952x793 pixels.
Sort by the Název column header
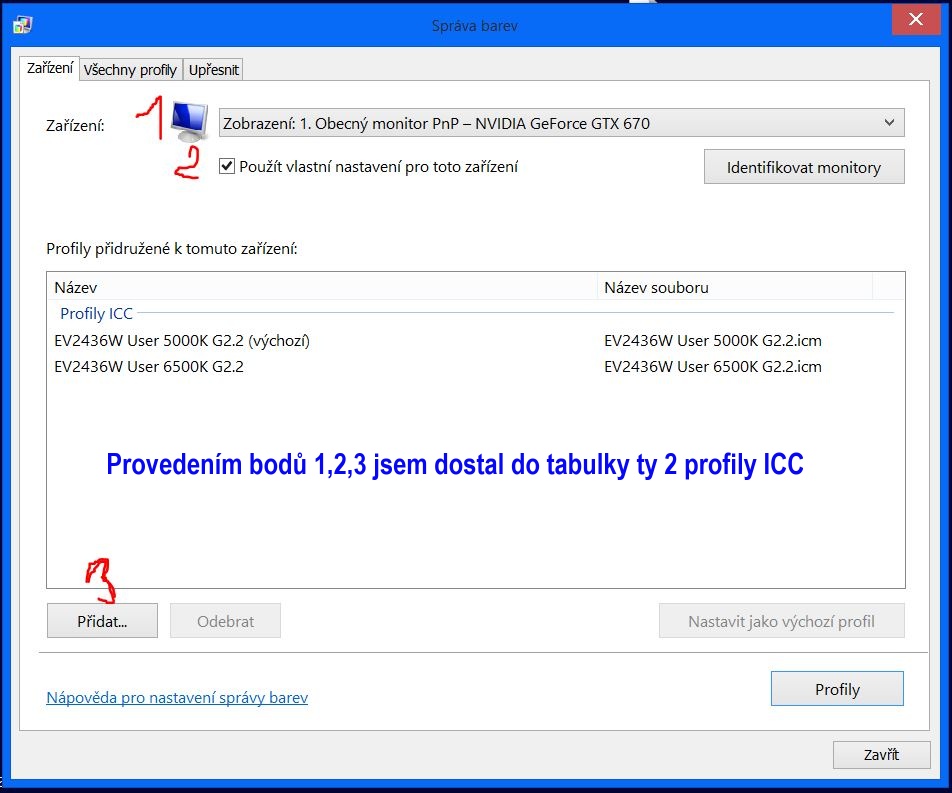click(x=320, y=287)
